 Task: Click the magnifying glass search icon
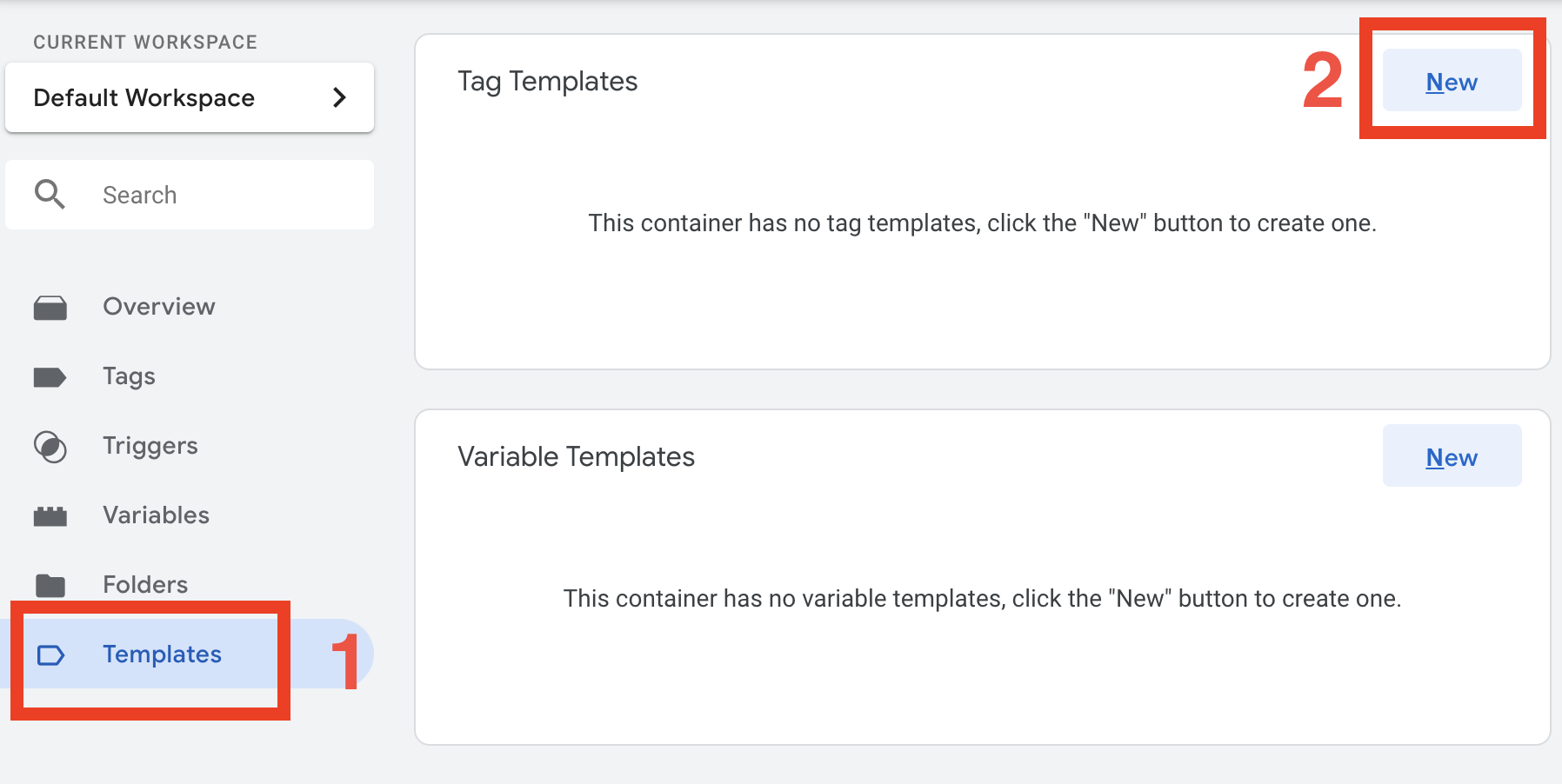[50, 195]
